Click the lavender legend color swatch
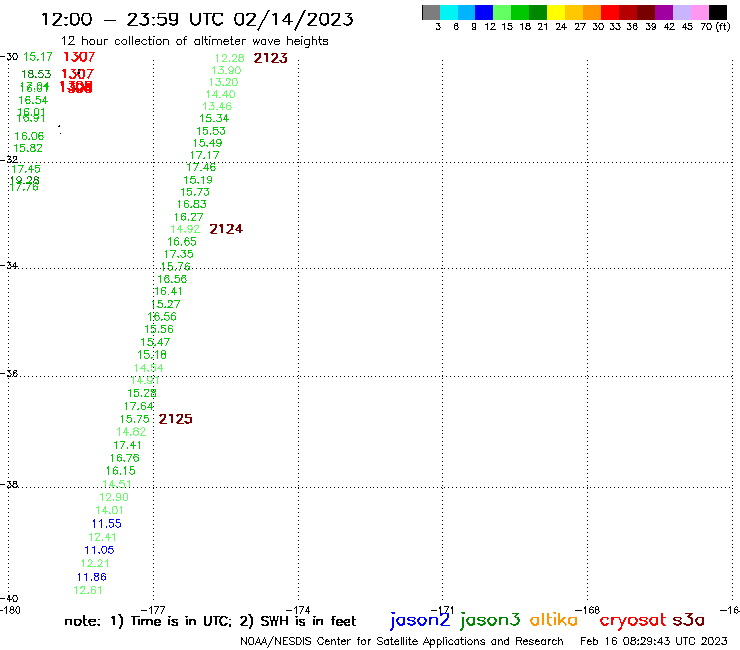 681,12
